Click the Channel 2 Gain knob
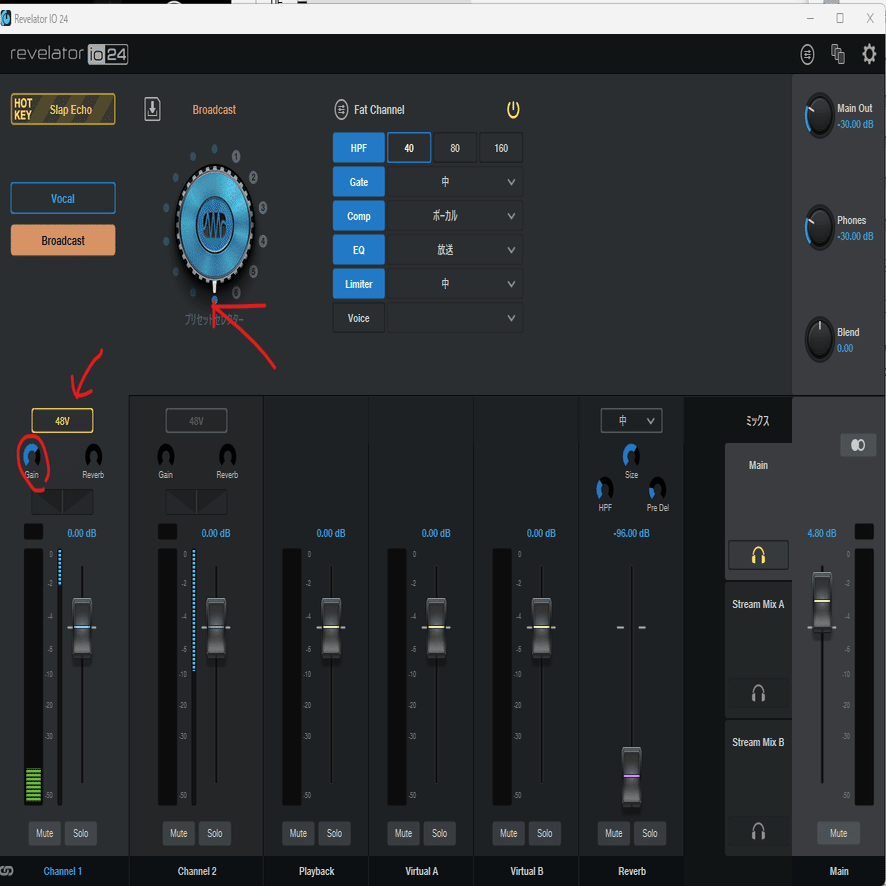 coord(166,455)
